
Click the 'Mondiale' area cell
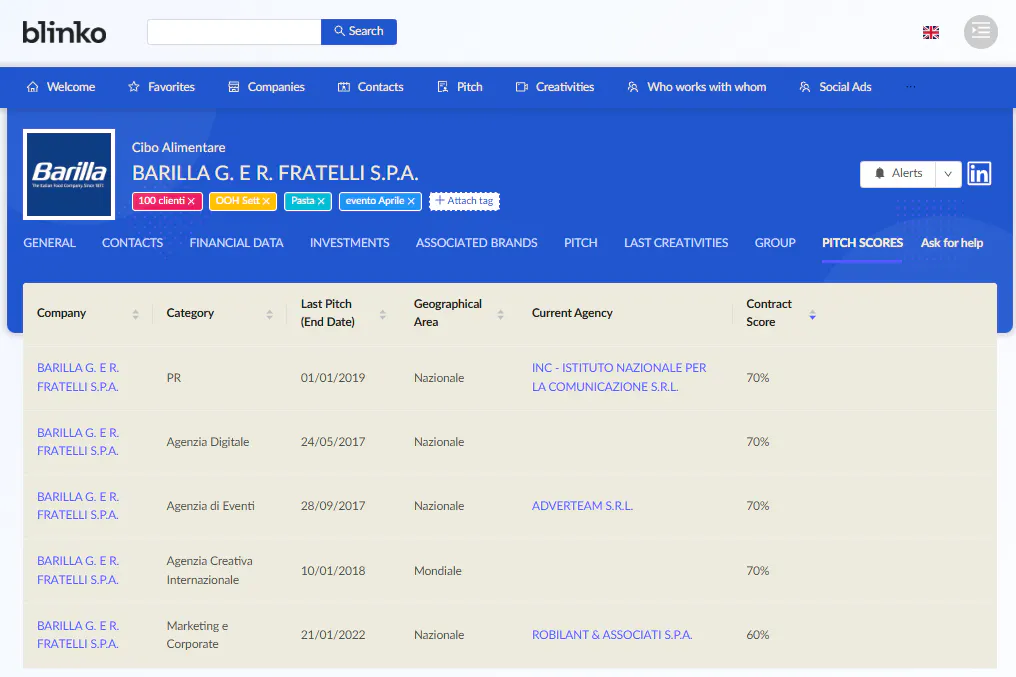[x=438, y=571]
